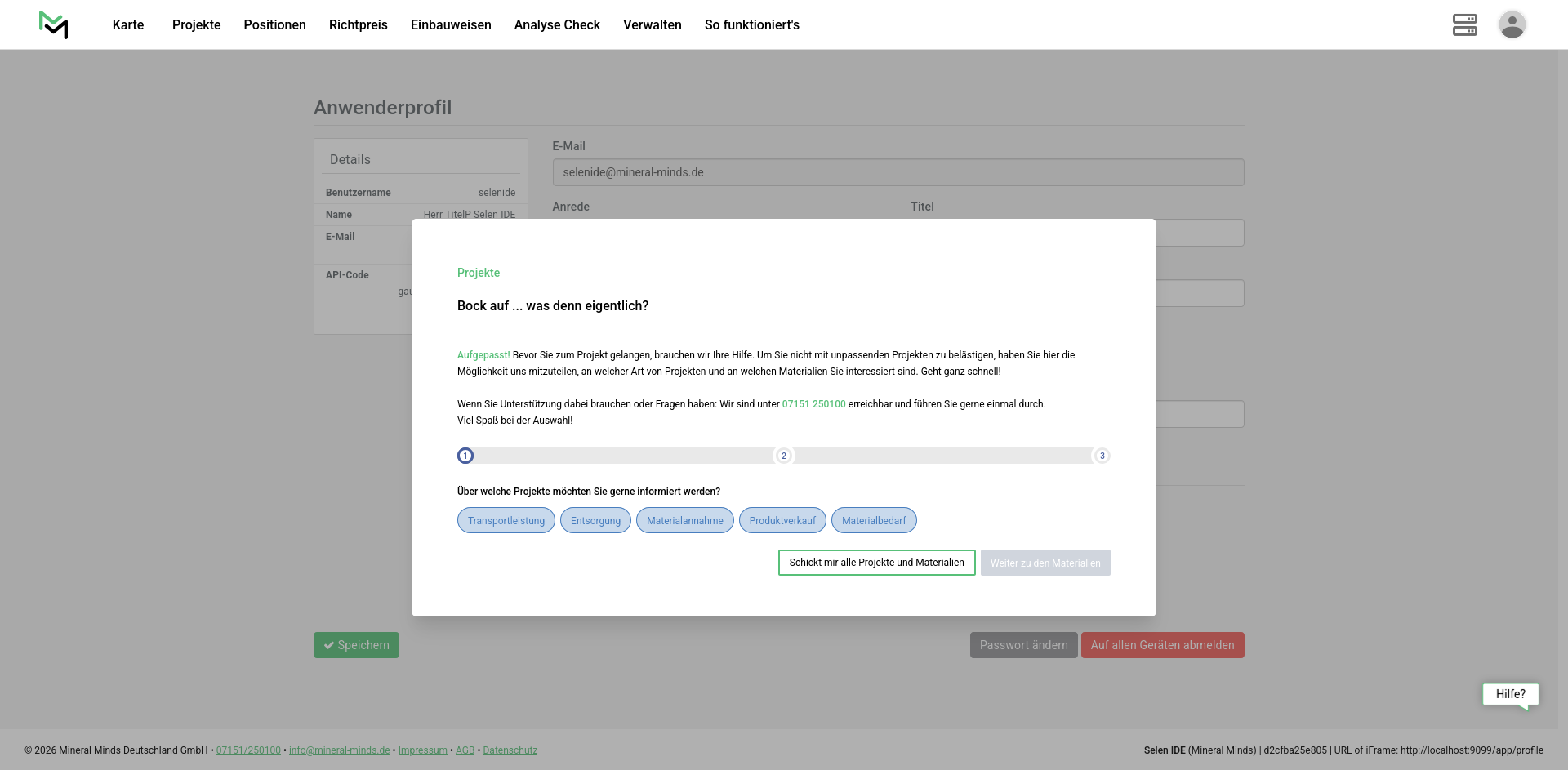This screenshot has width=1568, height=770.
Task: Jump to step 2 in progress bar
Action: point(784,456)
